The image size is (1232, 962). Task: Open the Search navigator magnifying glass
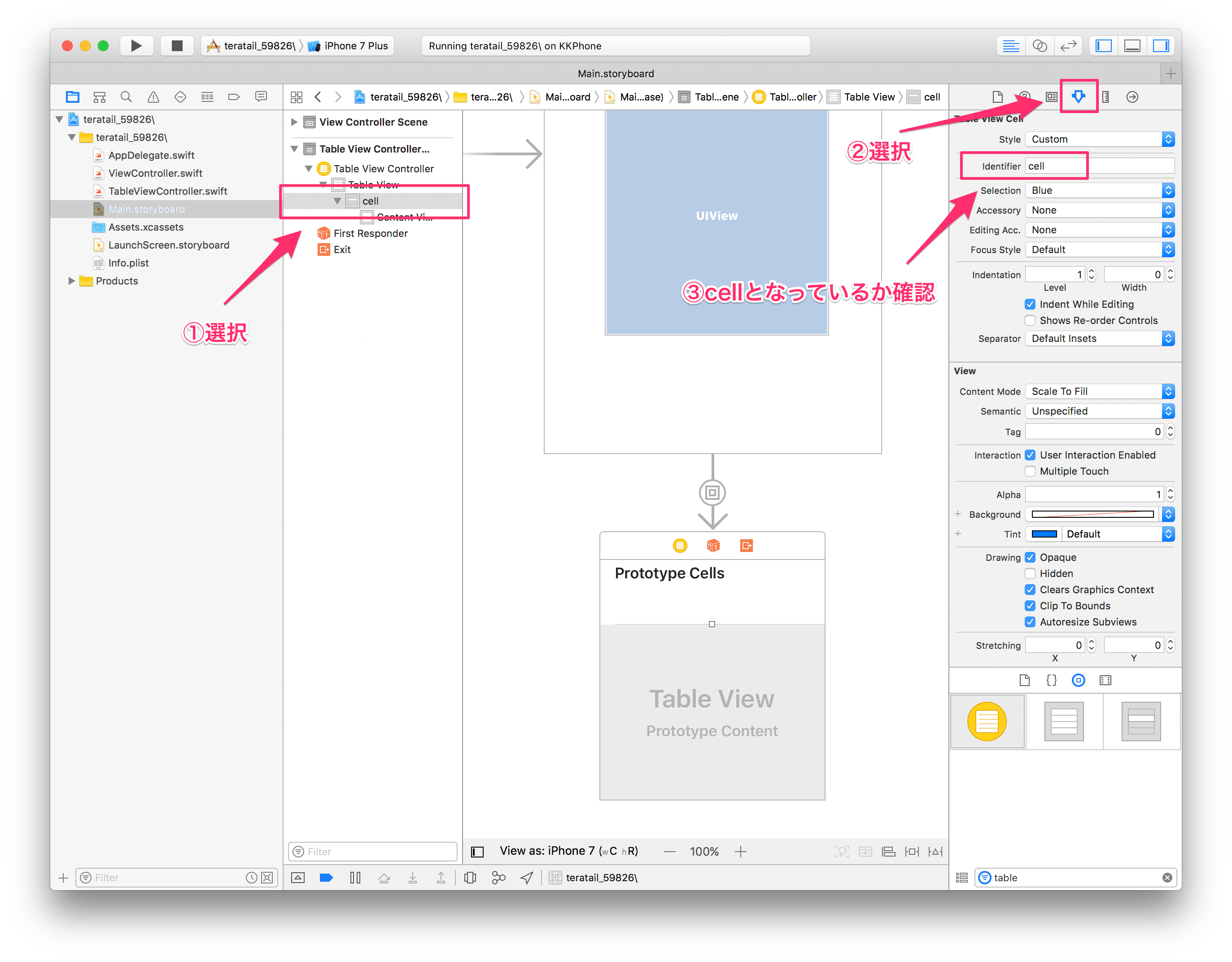click(126, 96)
